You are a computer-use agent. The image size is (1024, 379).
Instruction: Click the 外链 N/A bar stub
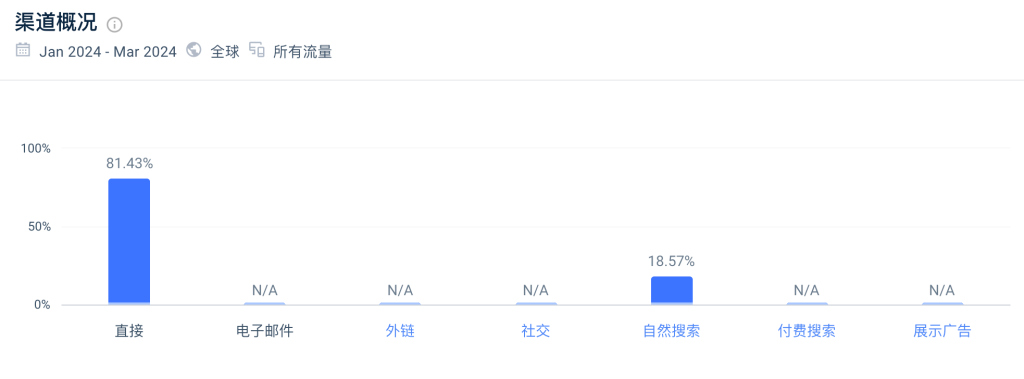click(400, 304)
